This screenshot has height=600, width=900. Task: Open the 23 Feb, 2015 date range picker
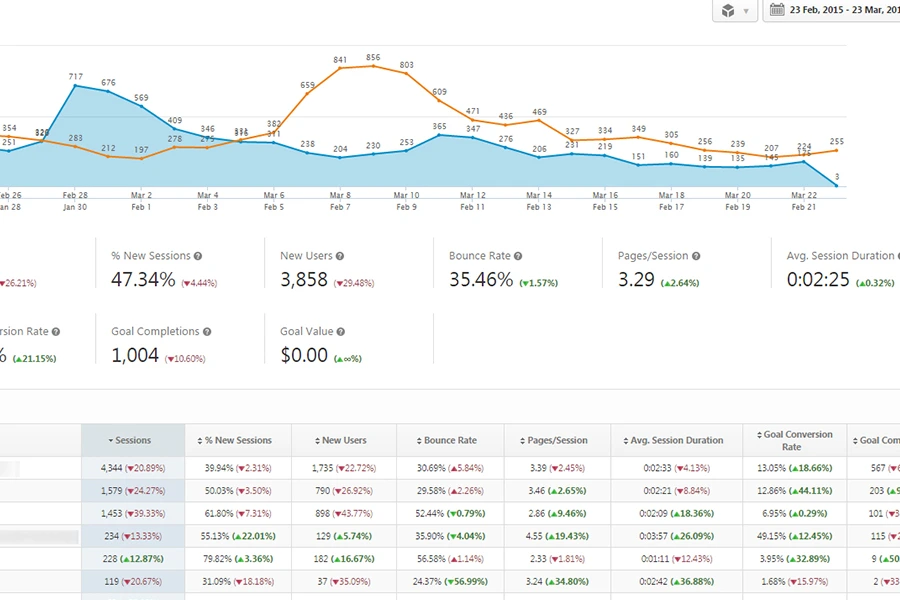tap(842, 11)
